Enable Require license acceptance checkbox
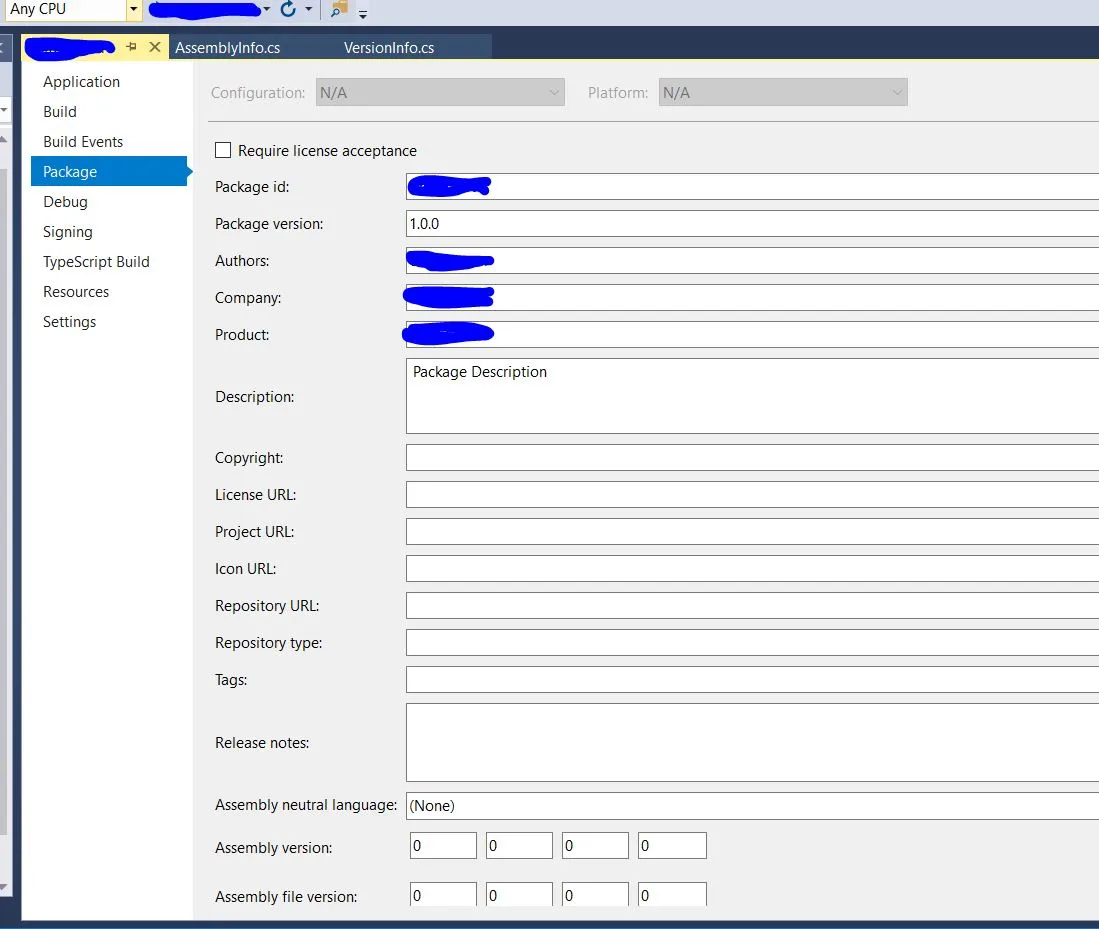 pos(223,150)
